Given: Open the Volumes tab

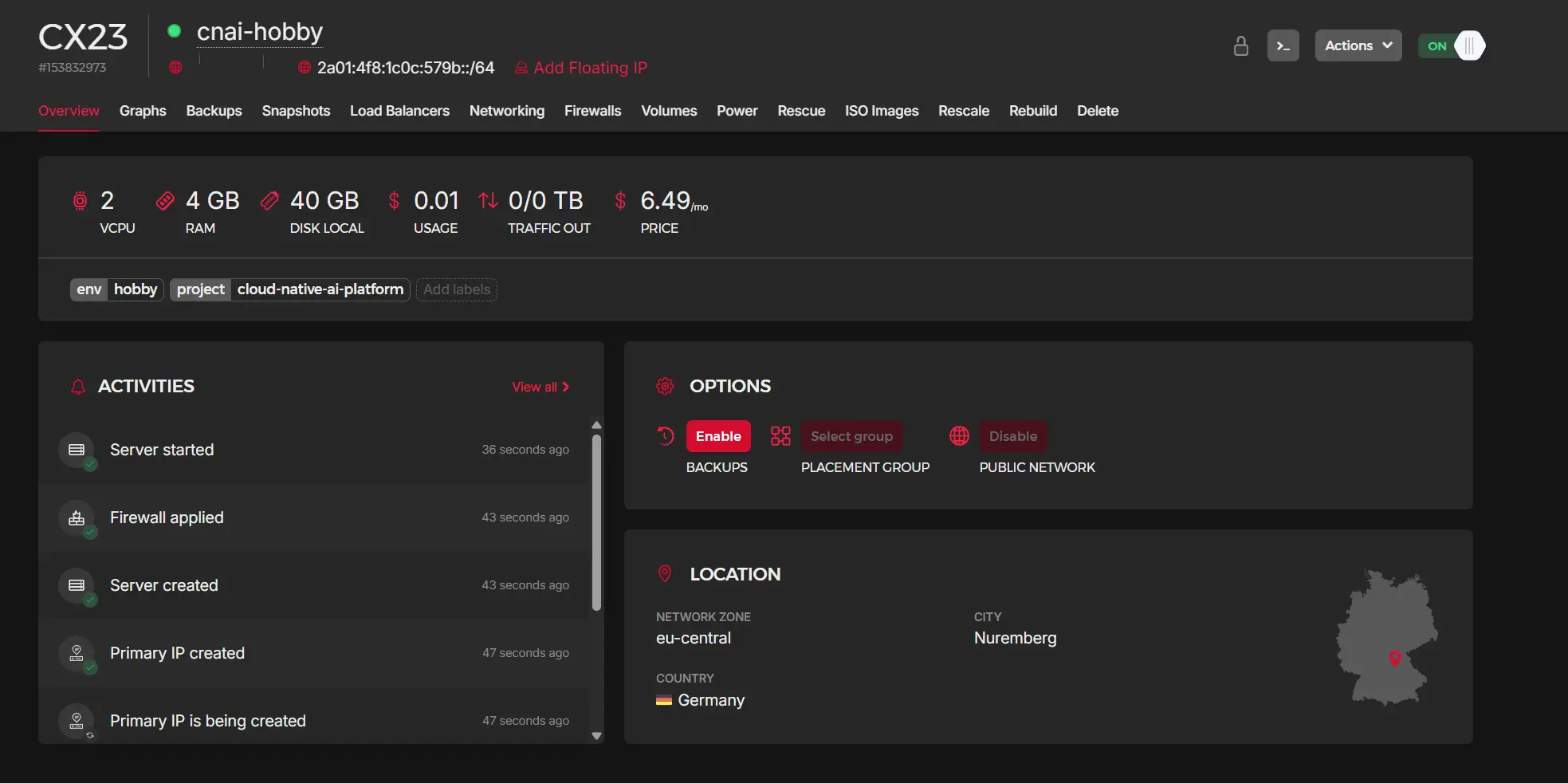Looking at the screenshot, I should tap(669, 111).
